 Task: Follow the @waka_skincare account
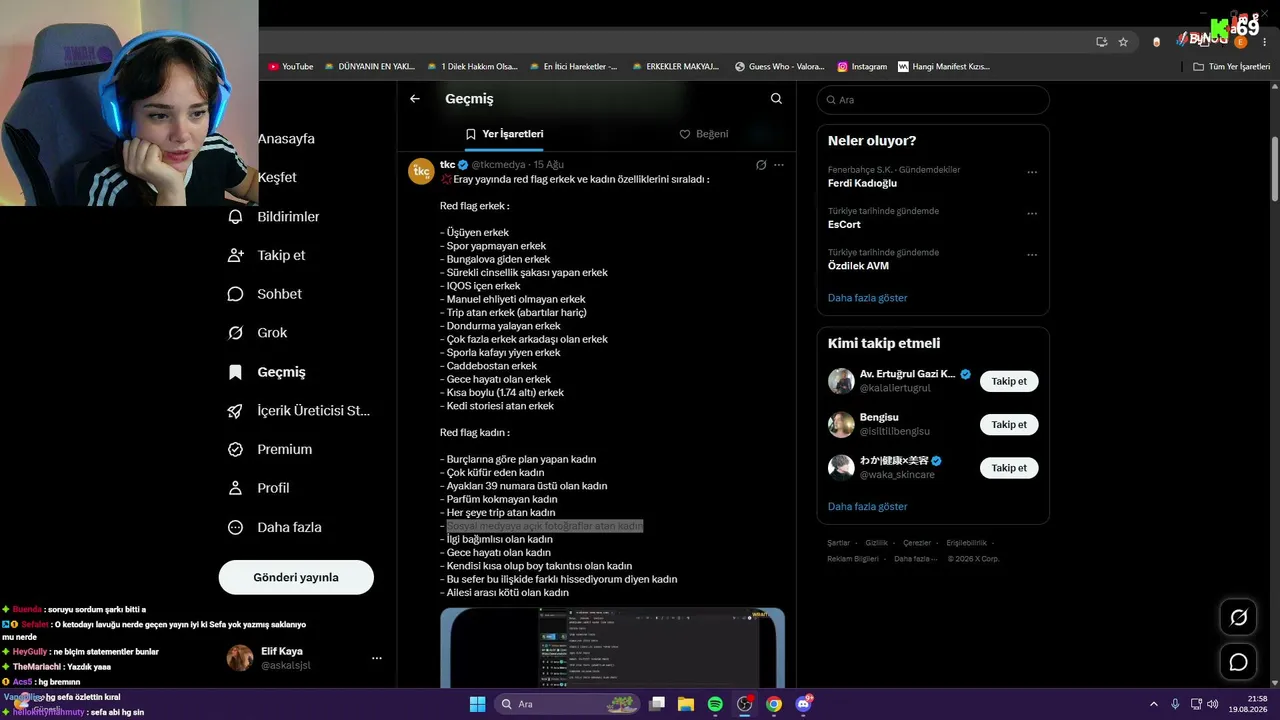[1009, 467]
